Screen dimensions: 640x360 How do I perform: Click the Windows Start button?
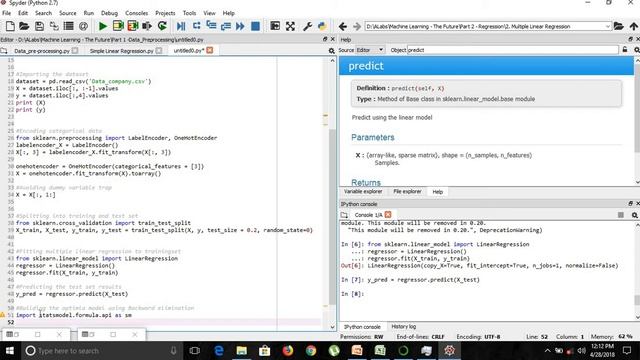pos(9,351)
